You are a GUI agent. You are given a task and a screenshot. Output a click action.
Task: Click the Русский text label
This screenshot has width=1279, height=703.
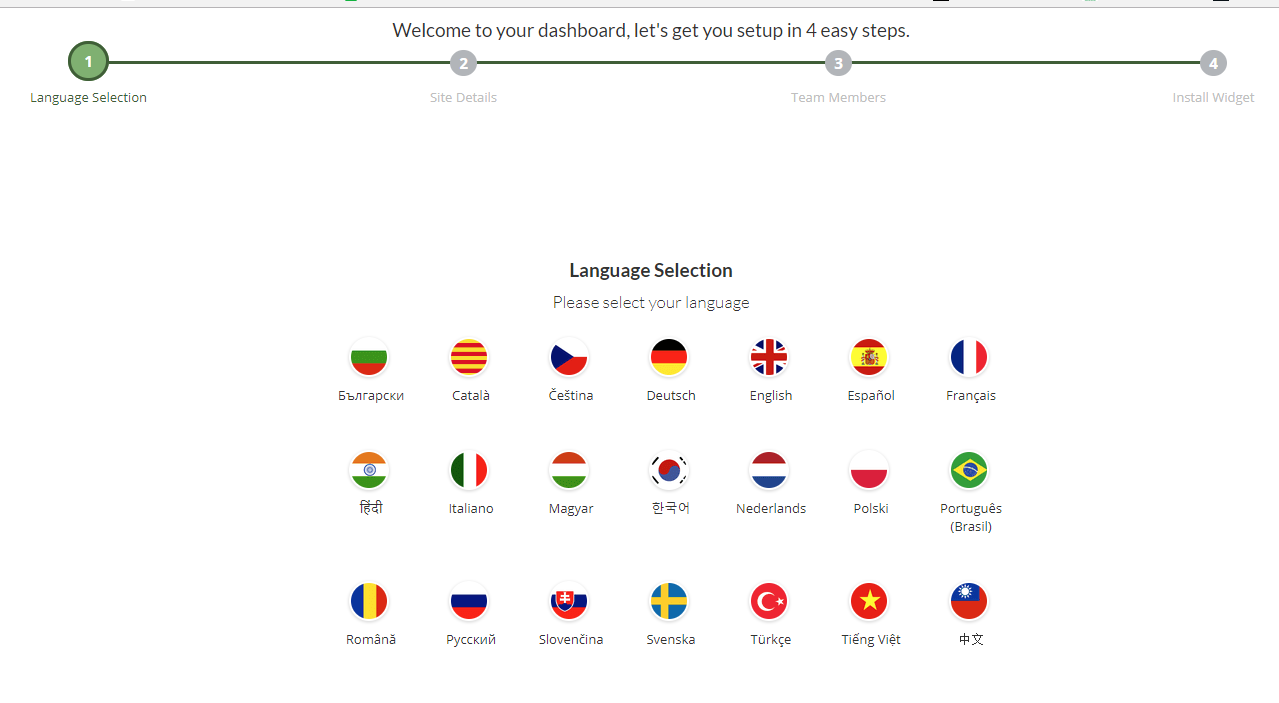(471, 640)
